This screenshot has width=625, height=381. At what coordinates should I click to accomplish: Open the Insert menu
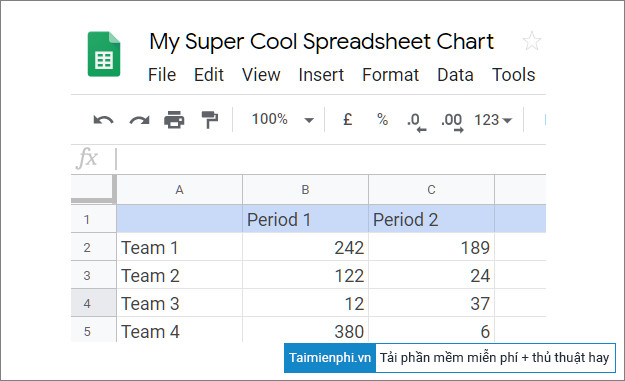321,75
